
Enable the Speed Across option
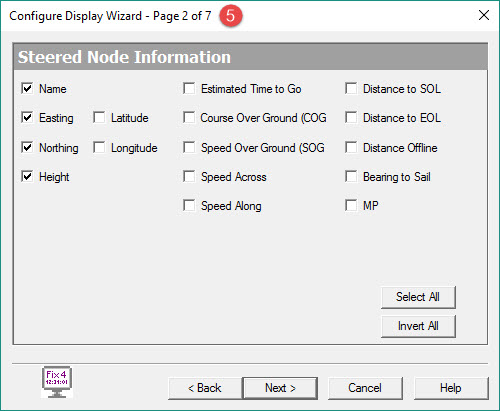[189, 177]
